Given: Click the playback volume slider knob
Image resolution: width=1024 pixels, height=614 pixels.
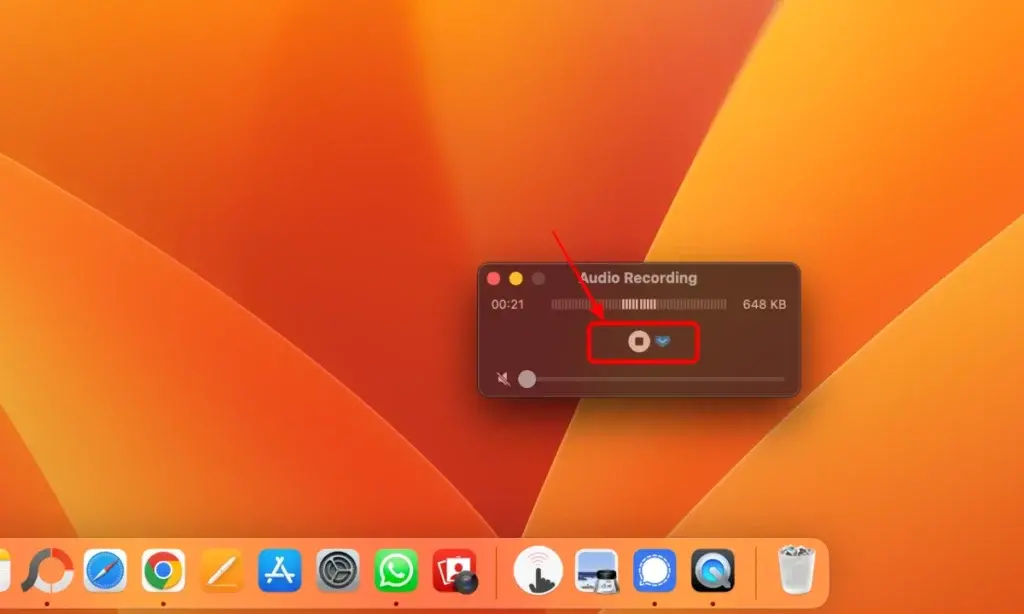Looking at the screenshot, I should pyautogui.click(x=527, y=379).
